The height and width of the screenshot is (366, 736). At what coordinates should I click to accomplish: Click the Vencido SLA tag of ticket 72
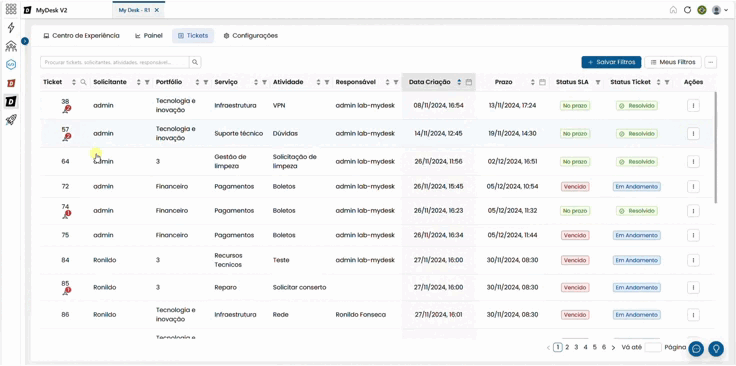[x=575, y=186]
